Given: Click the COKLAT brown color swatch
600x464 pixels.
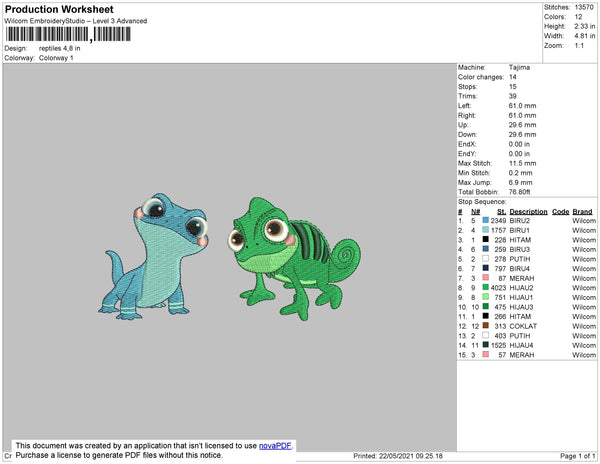Looking at the screenshot, I should [x=486, y=326].
